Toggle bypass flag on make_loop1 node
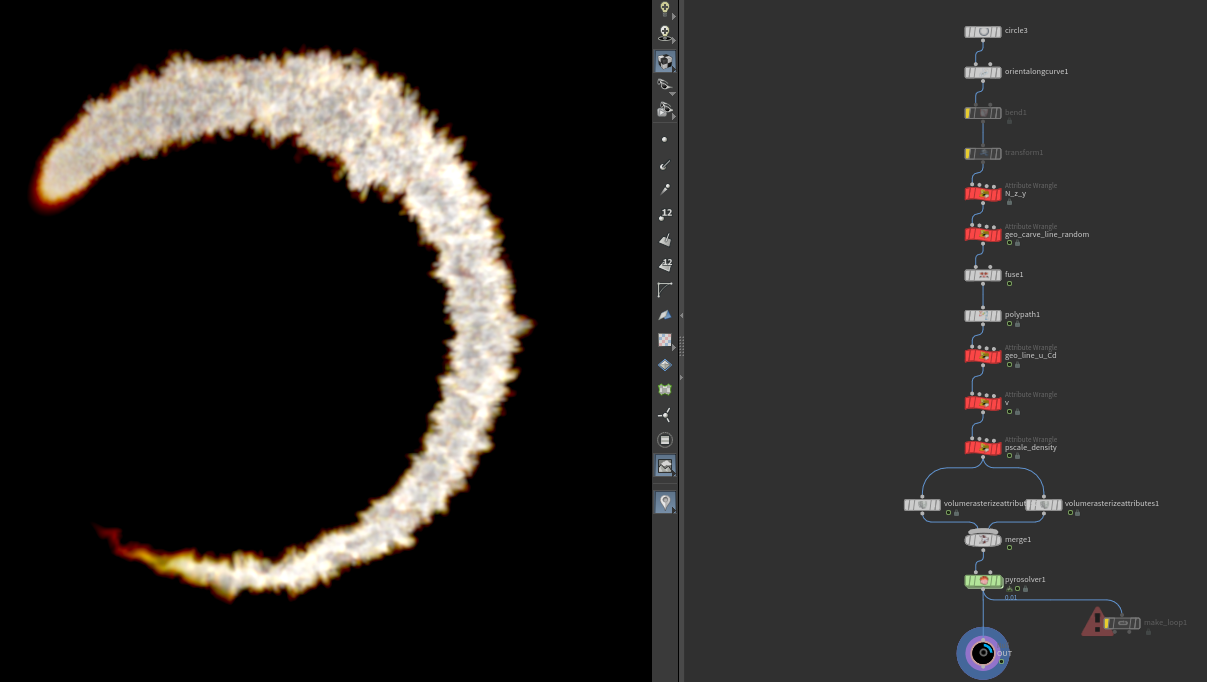The height and width of the screenshot is (682, 1207). (x=1108, y=623)
